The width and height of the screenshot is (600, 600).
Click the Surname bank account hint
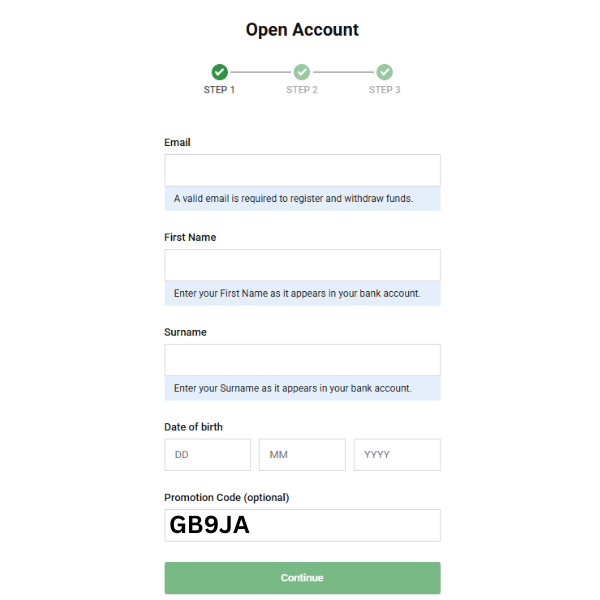[293, 388]
